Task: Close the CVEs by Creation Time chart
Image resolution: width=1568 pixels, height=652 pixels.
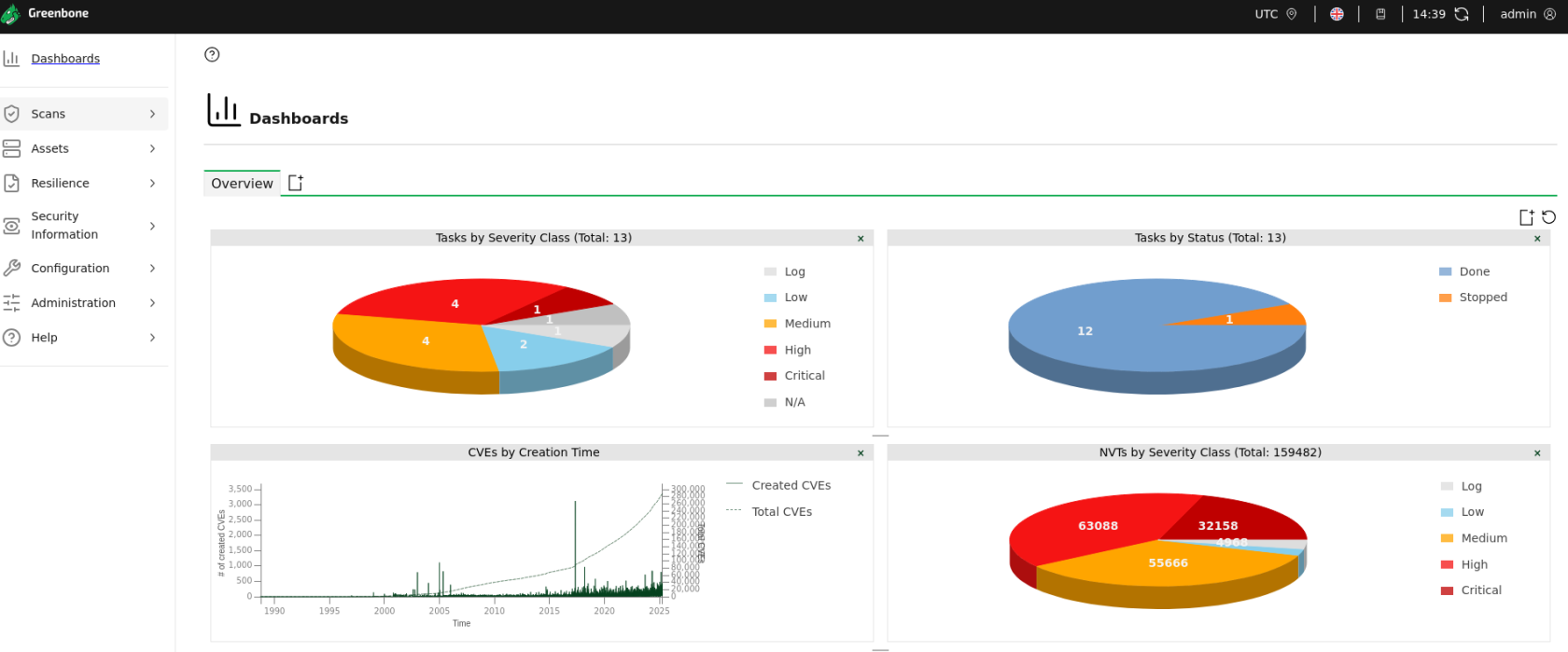Action: coord(861,453)
